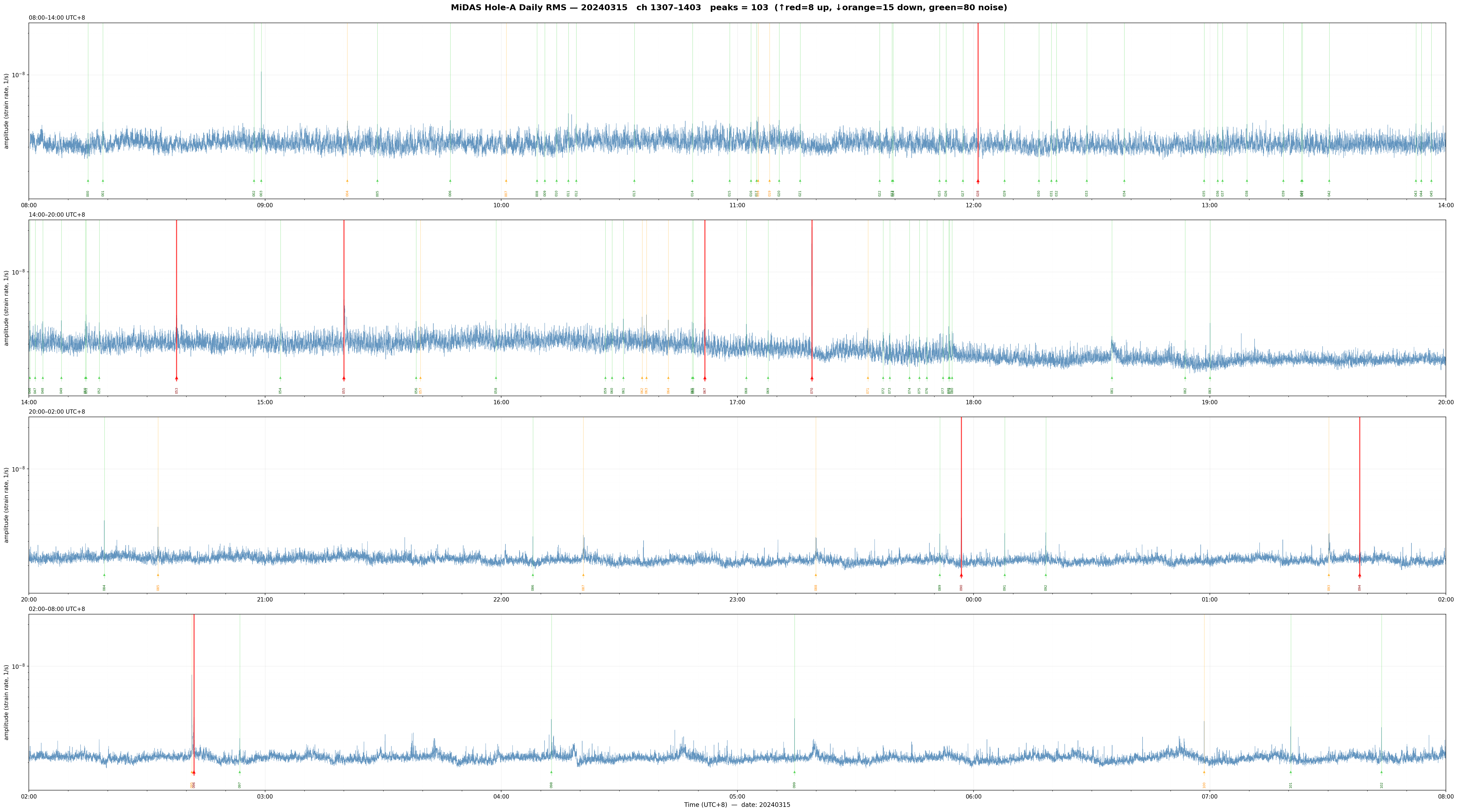Click the 18:00 time tick label

tap(974, 402)
